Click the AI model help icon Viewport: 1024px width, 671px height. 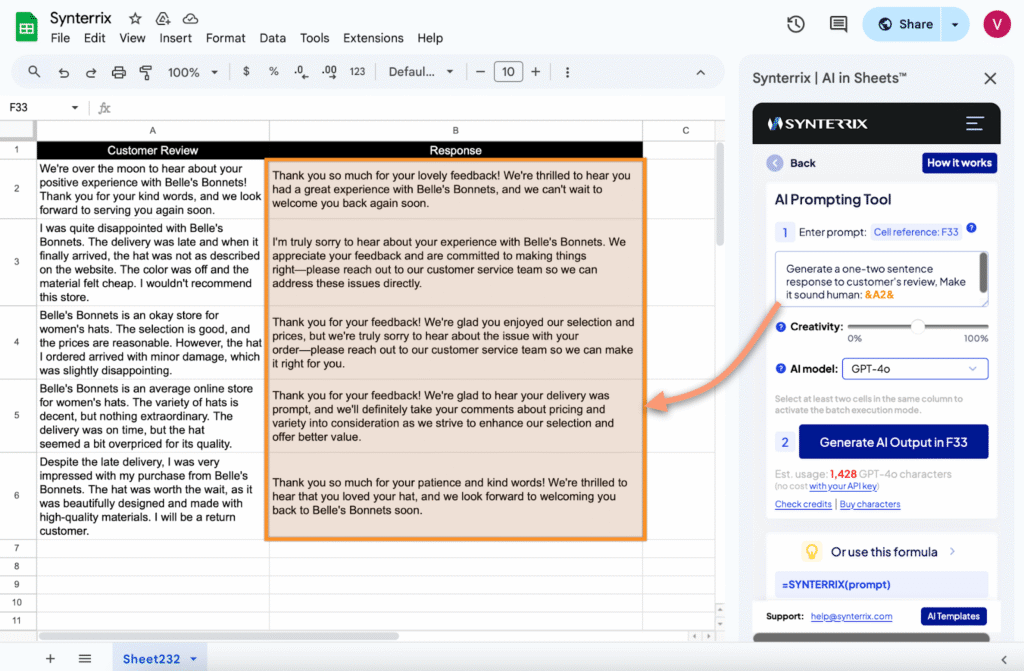pos(780,368)
